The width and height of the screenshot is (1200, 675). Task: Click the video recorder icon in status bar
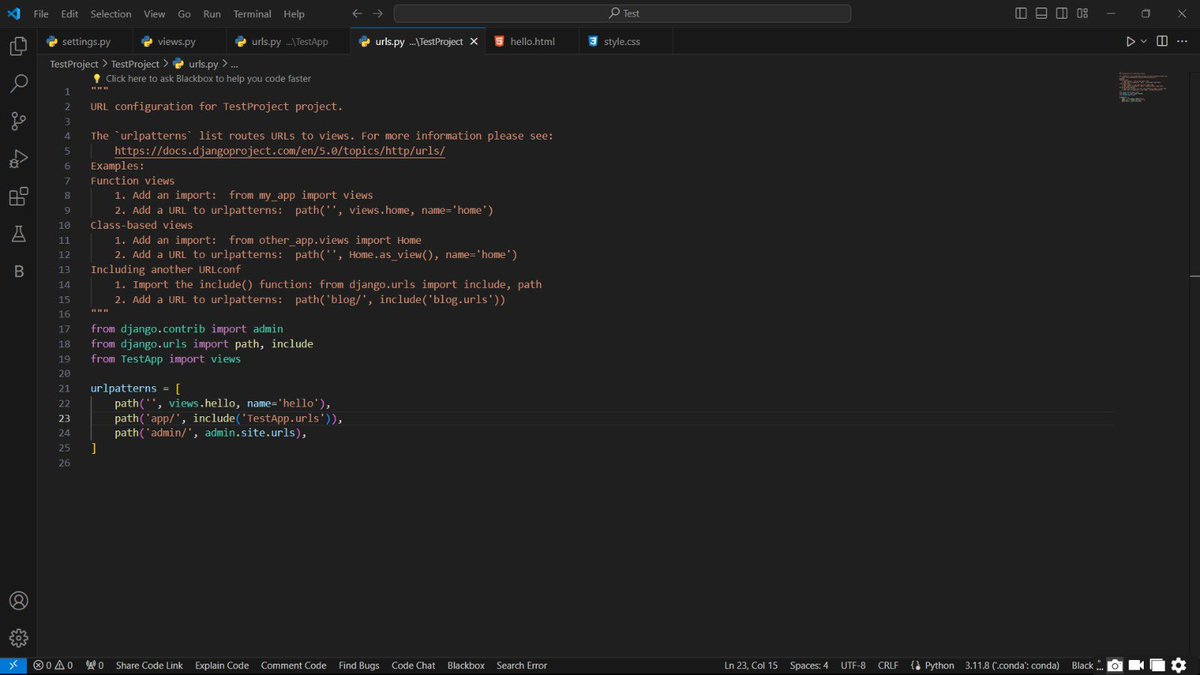click(1135, 665)
